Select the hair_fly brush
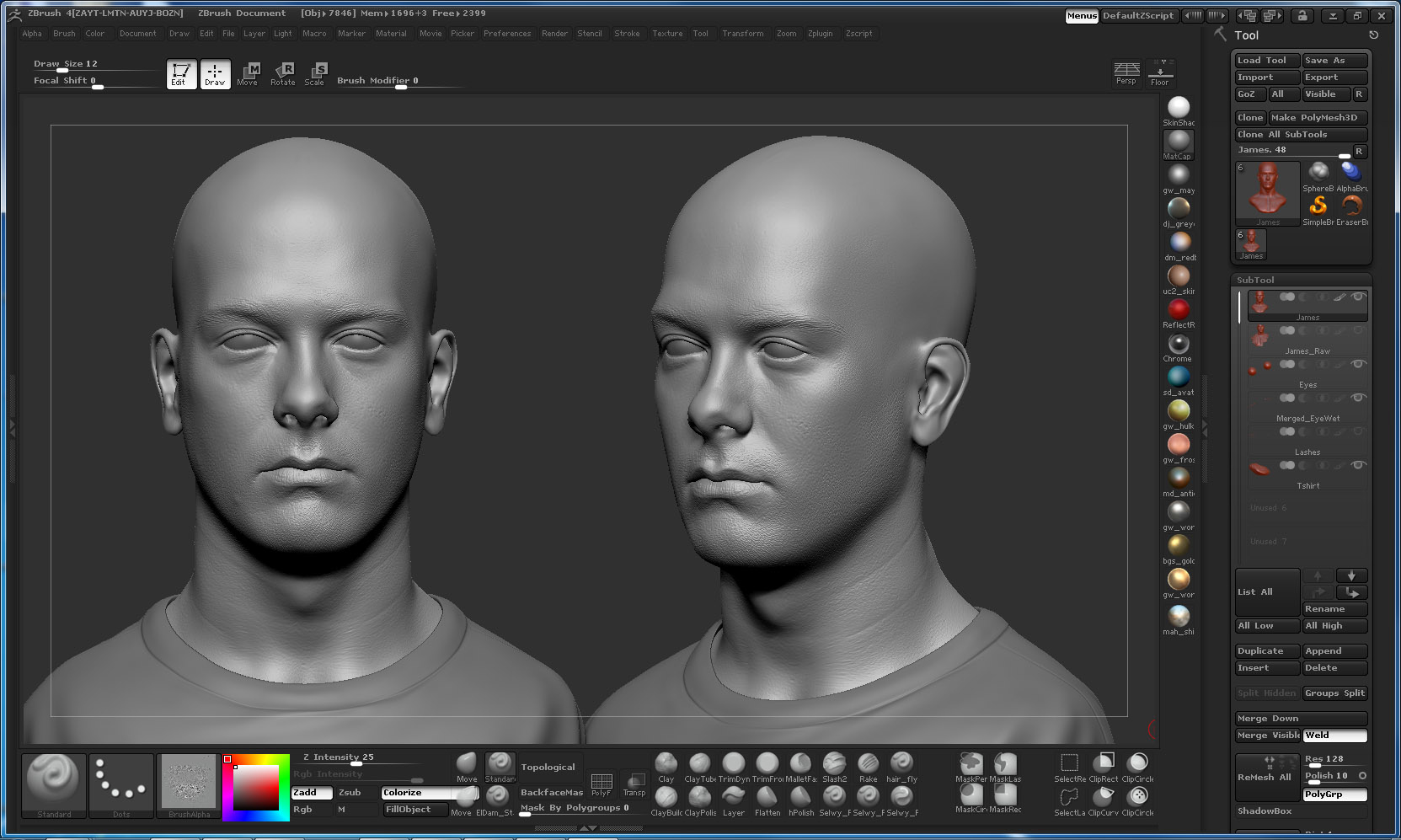 pyautogui.click(x=902, y=765)
